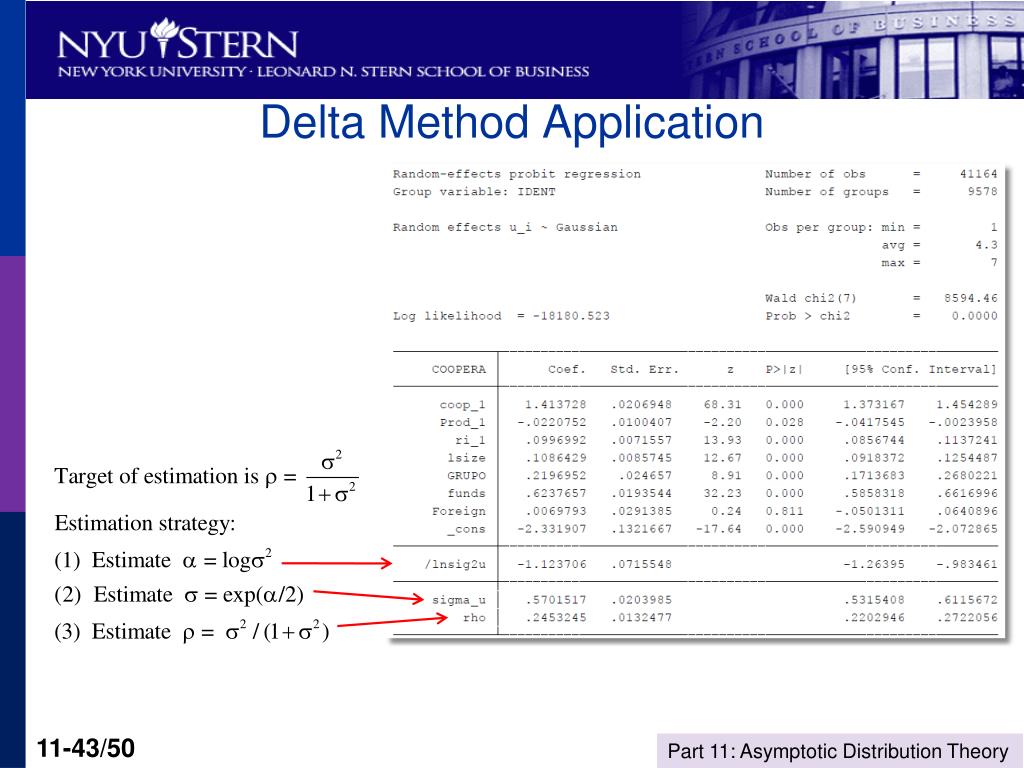Click coop_1 coefficient 1.413728
The width and height of the screenshot is (1024, 768).
point(555,405)
